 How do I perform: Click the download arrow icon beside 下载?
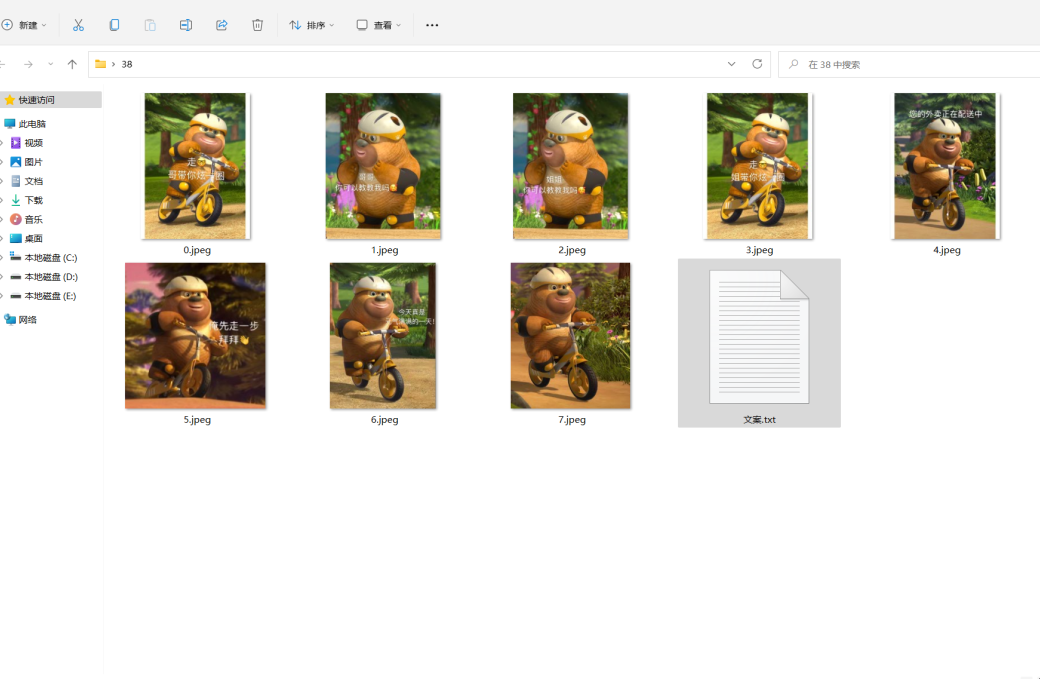point(16,200)
